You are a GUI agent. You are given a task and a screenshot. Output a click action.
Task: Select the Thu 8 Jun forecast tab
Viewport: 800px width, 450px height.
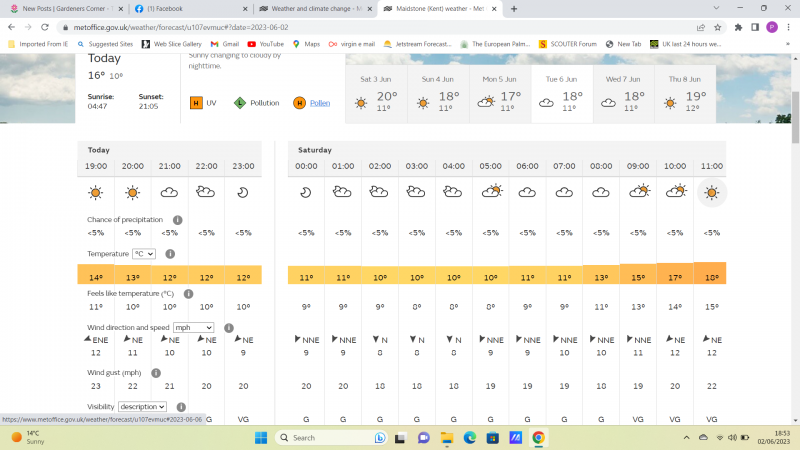pos(685,94)
